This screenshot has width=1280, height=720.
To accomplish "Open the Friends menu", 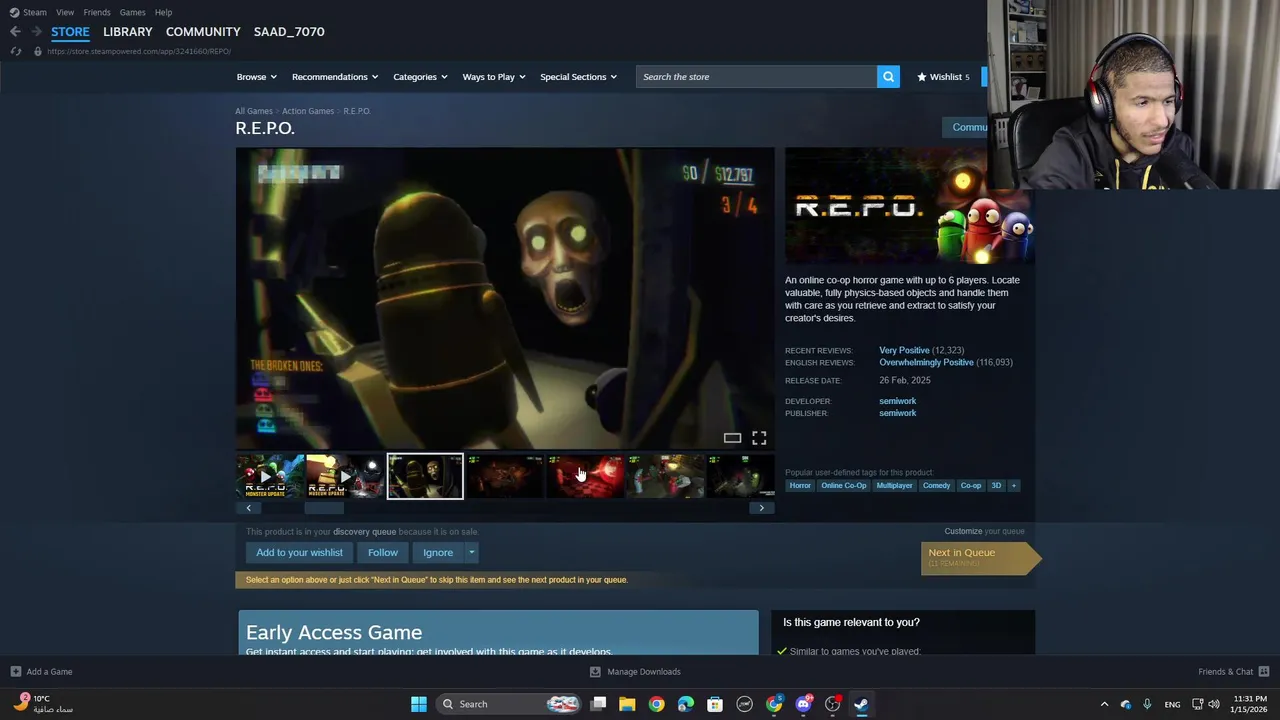I will coord(97,12).
